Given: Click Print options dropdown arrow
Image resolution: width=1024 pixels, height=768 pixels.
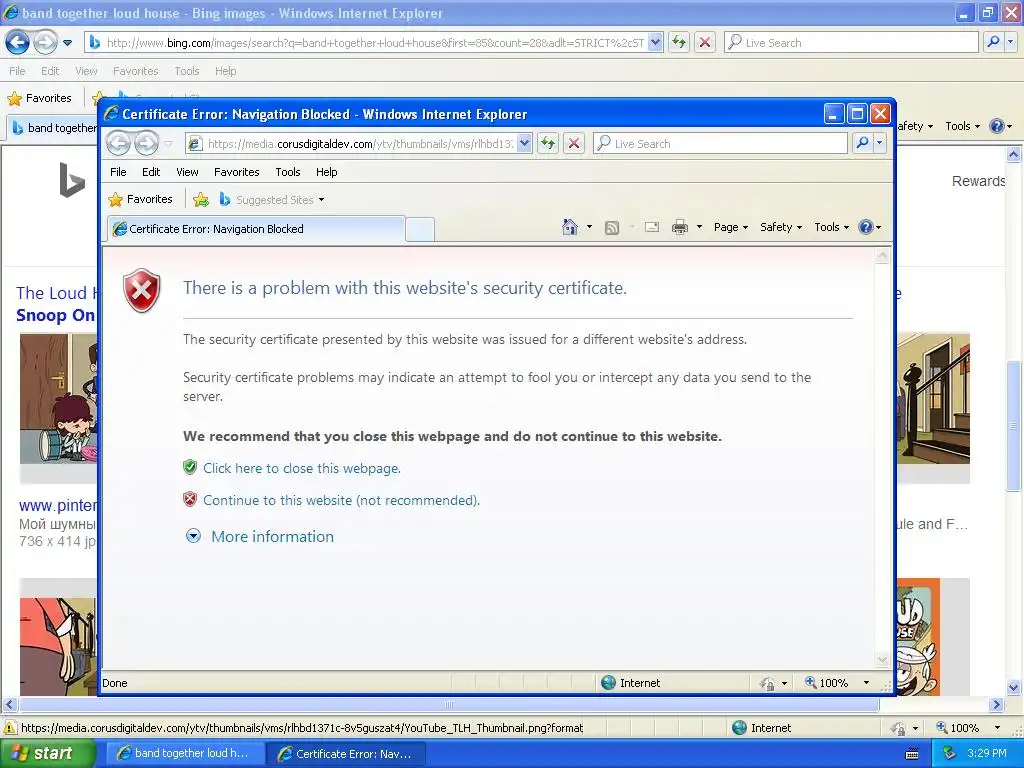Looking at the screenshot, I should coord(699,227).
